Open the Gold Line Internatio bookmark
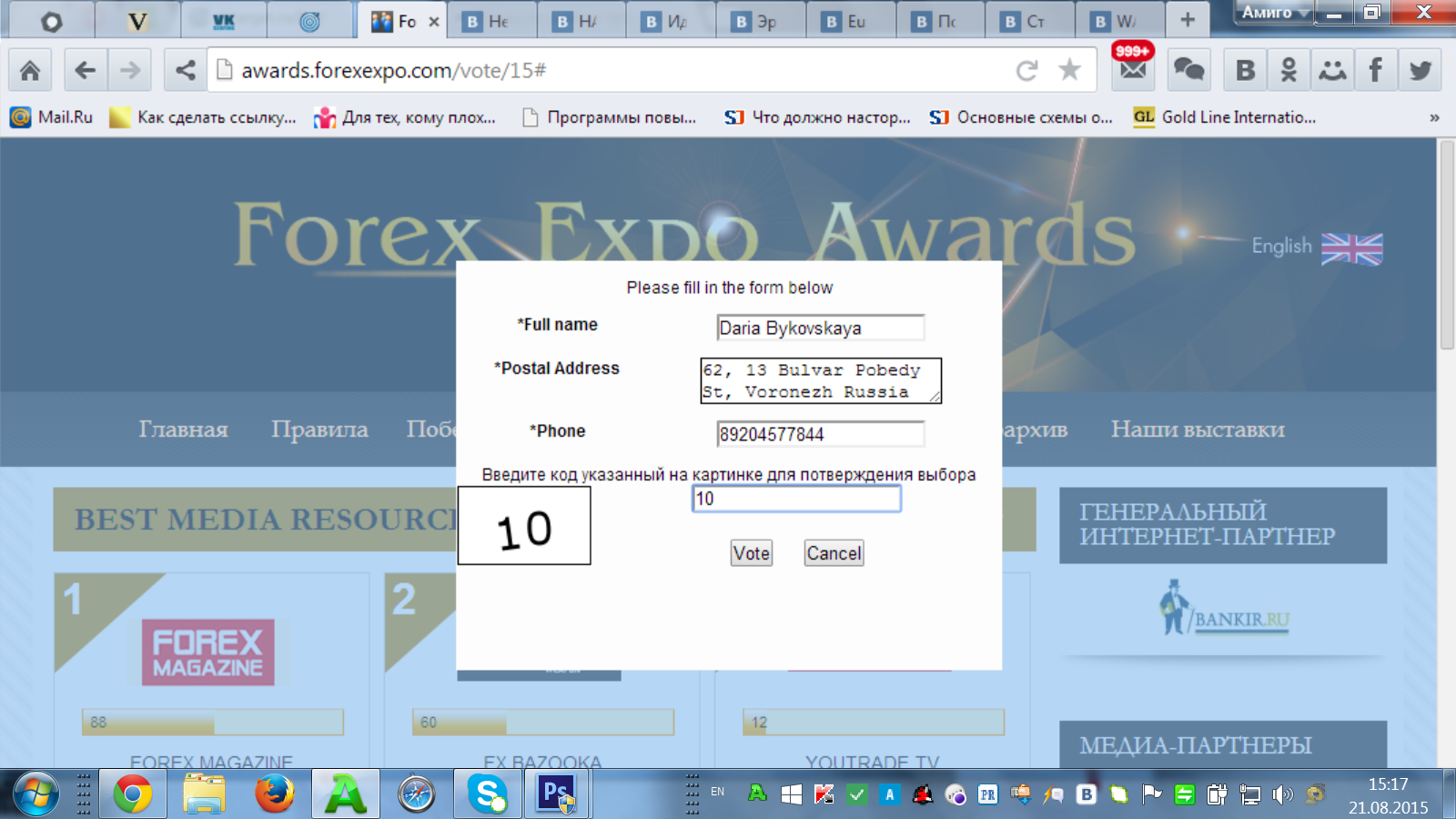 [1225, 117]
